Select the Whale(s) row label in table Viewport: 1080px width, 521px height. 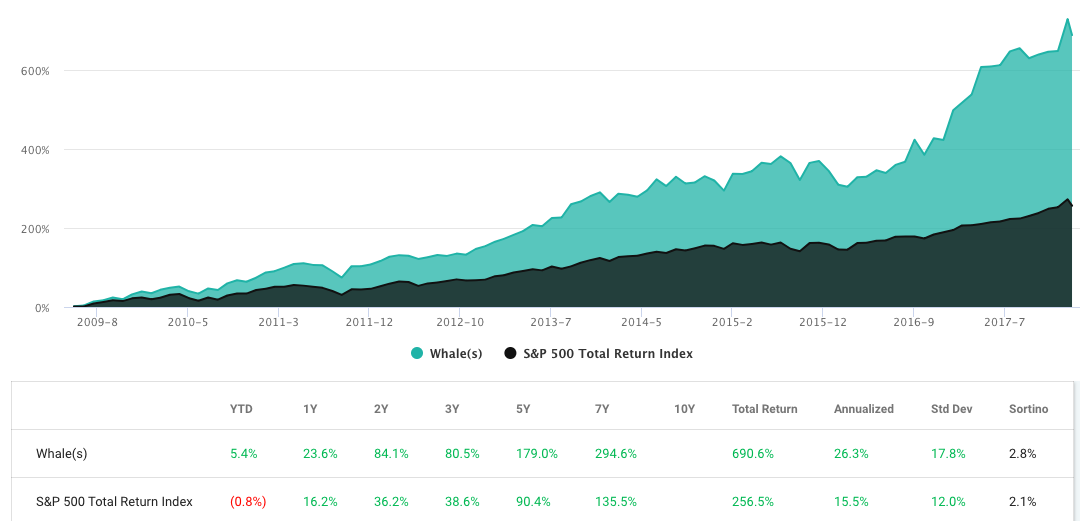[60, 453]
